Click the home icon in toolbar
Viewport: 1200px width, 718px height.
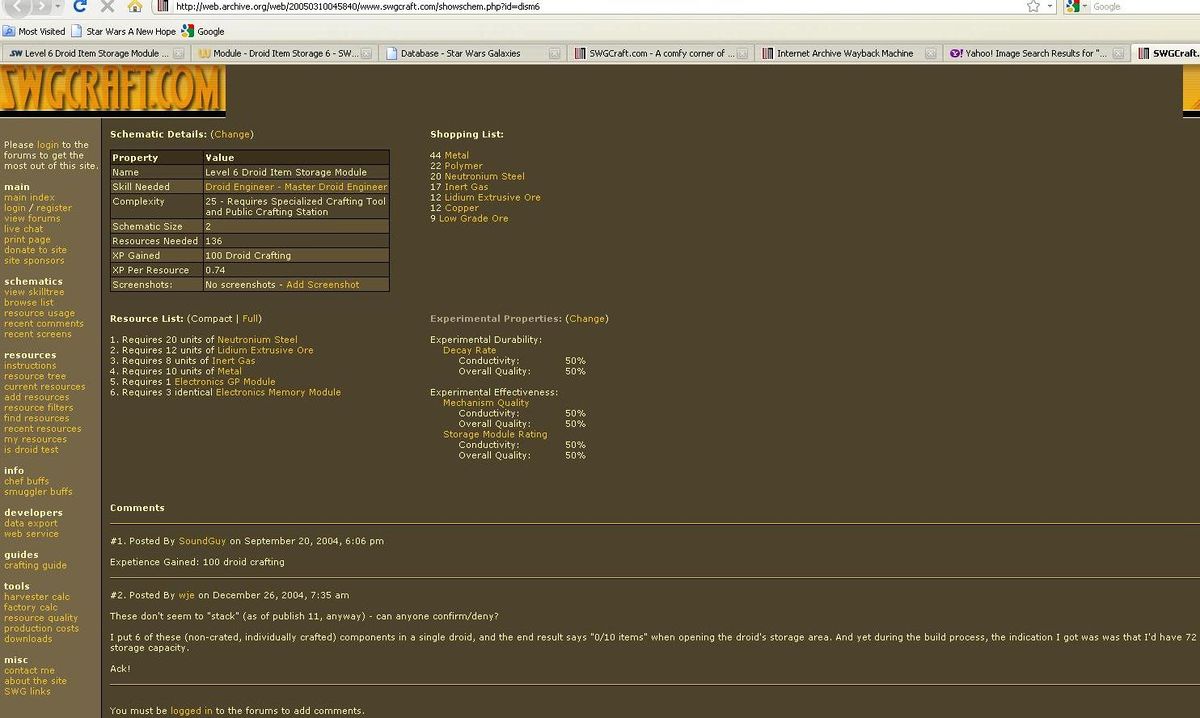click(135, 6)
